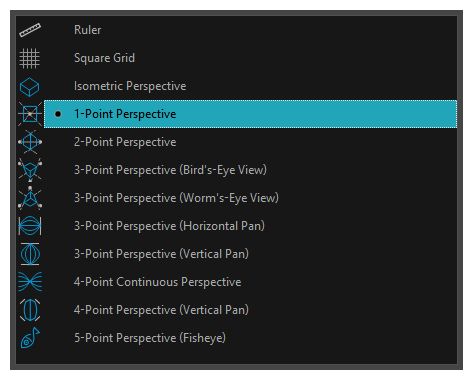Click the Fisheye perspective icon
Viewport: 473px width, 380px height.
pyautogui.click(x=30, y=338)
